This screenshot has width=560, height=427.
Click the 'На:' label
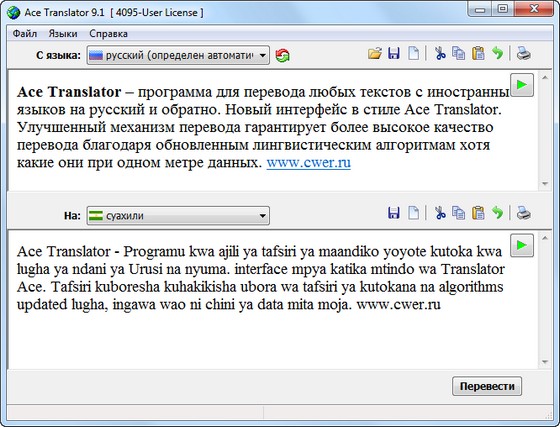[72, 216]
